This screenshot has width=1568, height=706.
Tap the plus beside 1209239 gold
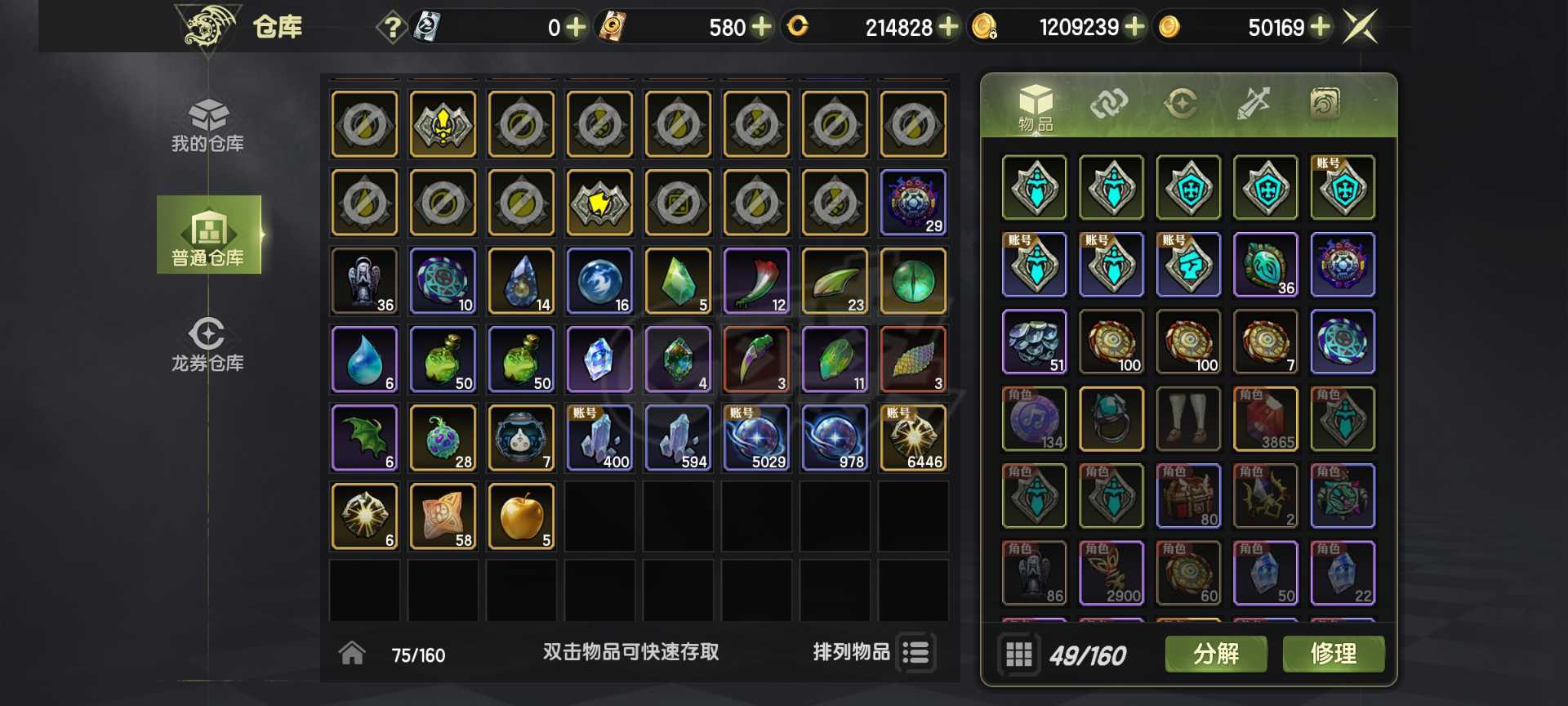tap(1134, 27)
